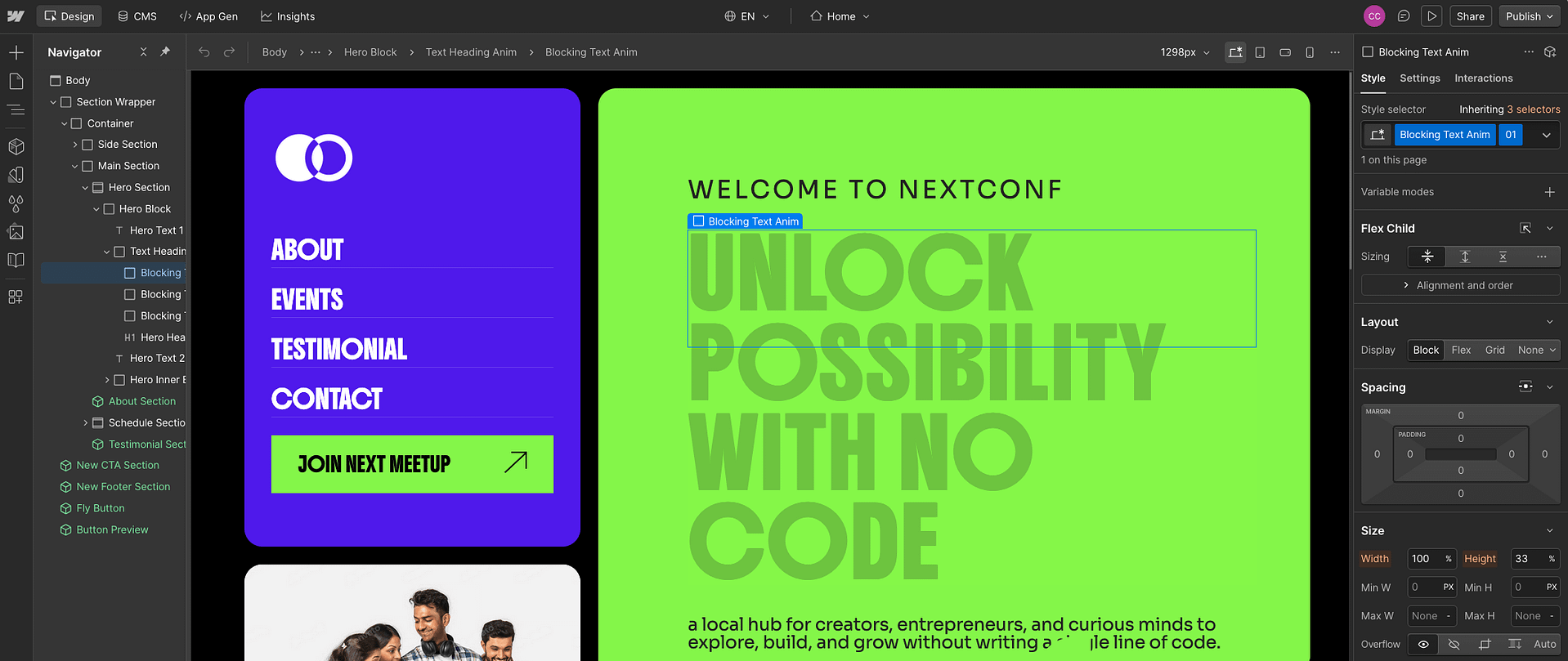Click the CC user avatar

[x=1374, y=16]
